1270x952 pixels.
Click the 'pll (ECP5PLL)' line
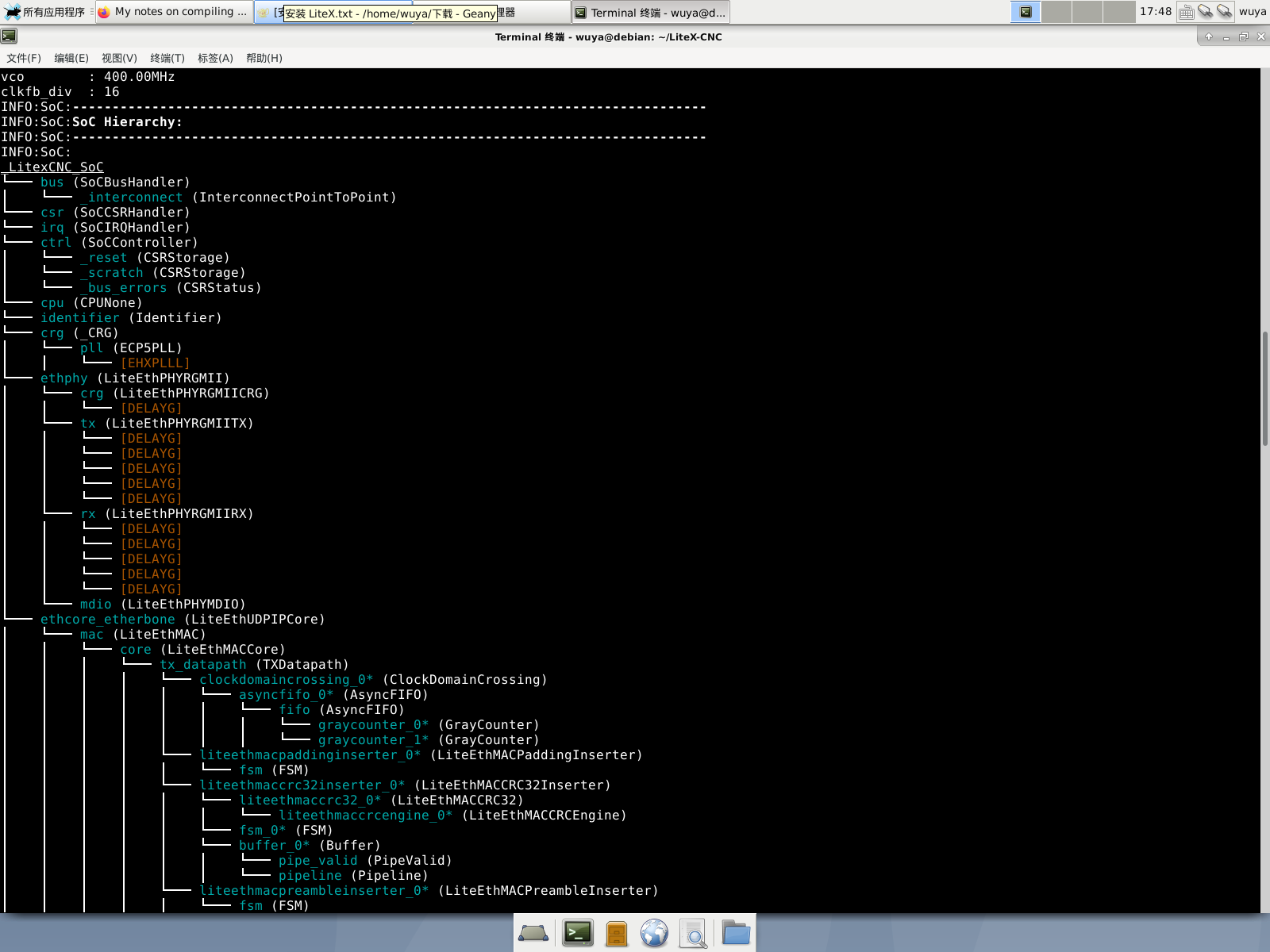tap(131, 348)
